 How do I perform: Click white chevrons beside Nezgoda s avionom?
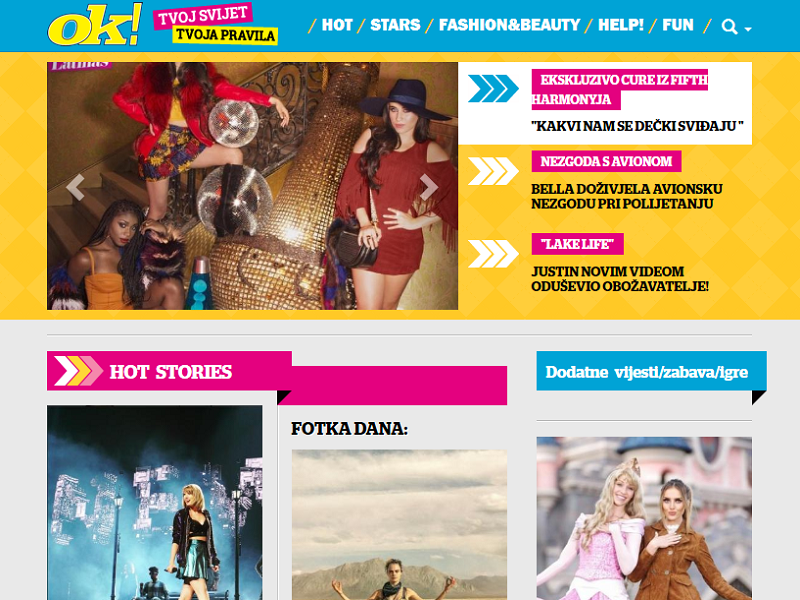click(x=493, y=171)
